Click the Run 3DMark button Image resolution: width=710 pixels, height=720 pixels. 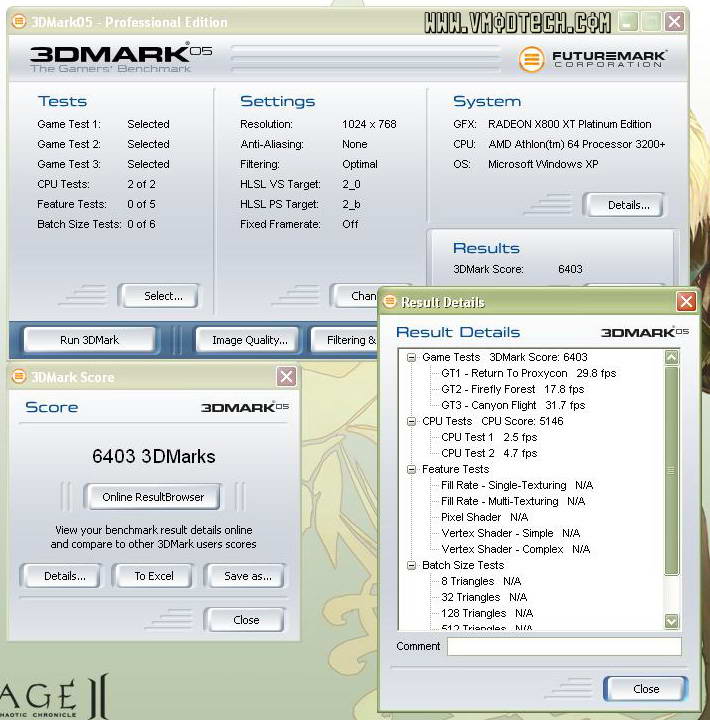click(x=90, y=340)
